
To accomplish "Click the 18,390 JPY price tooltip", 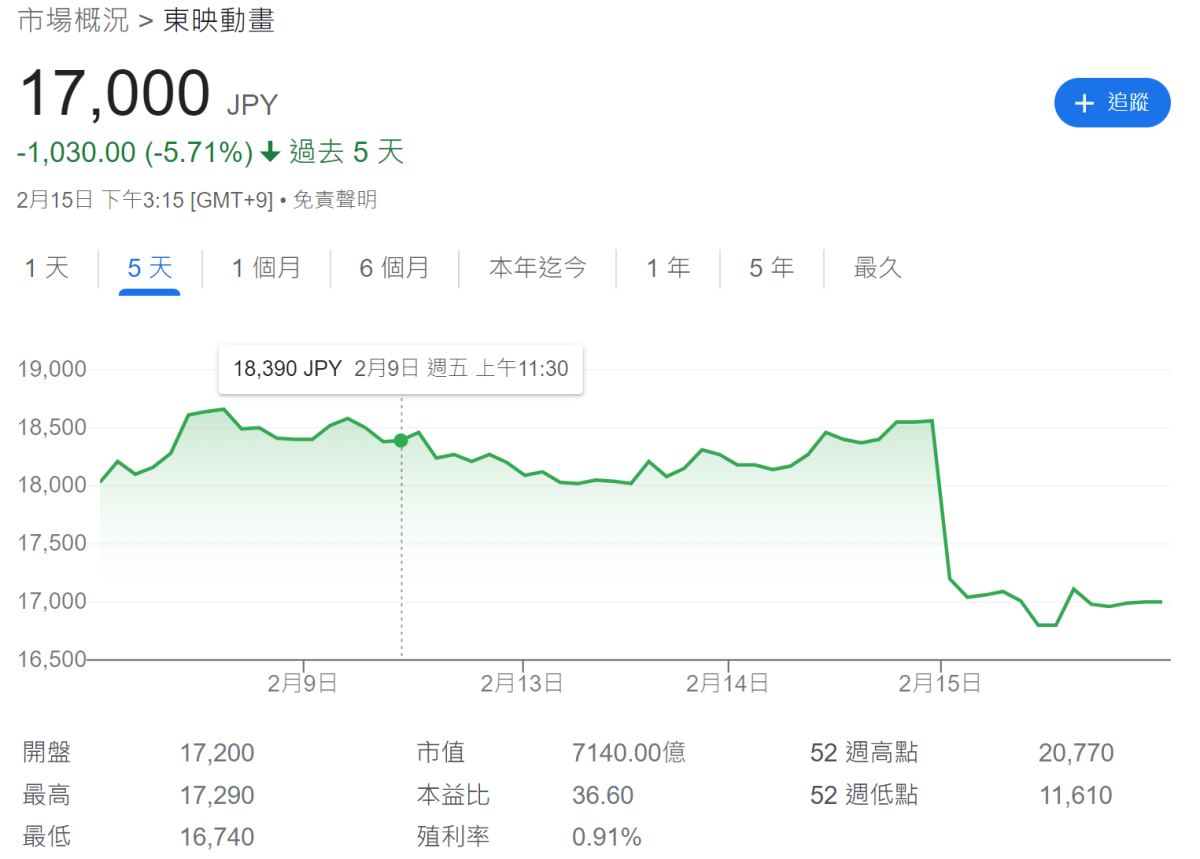I will (400, 369).
